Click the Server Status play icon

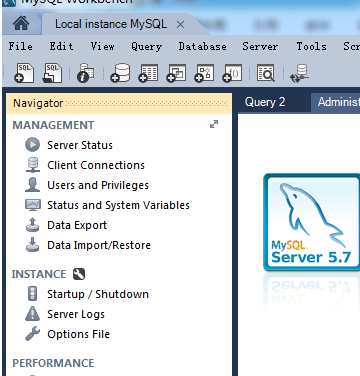click(x=32, y=145)
